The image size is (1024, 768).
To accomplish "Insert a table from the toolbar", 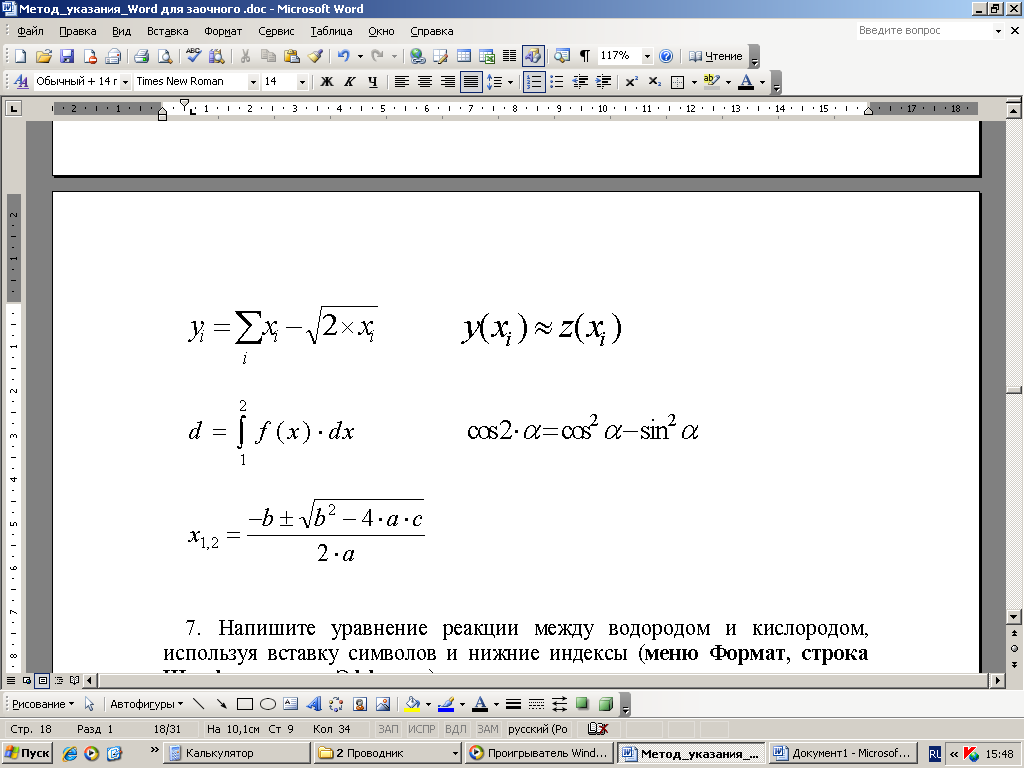I will click(464, 56).
